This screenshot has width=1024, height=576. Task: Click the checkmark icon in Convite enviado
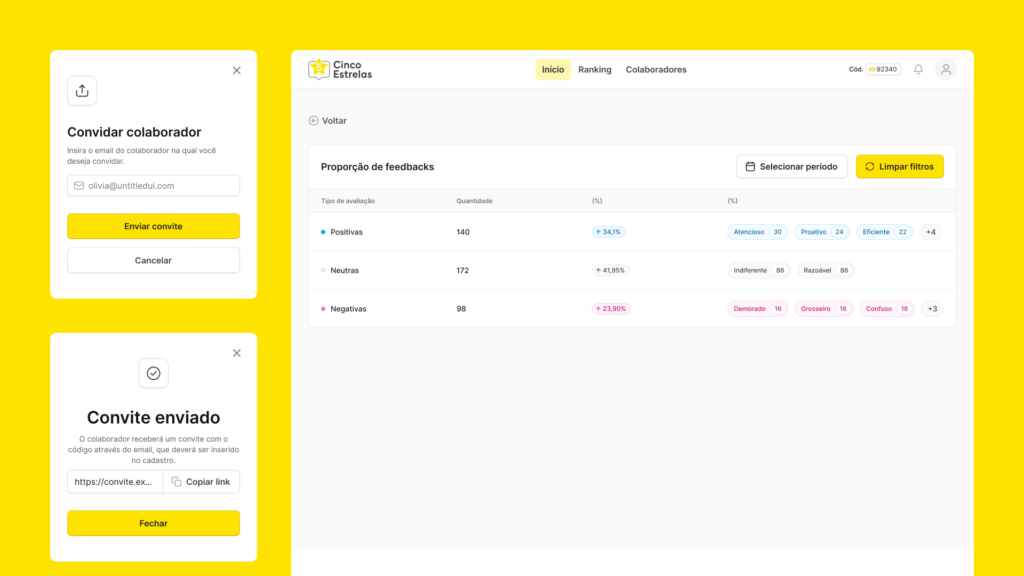pos(153,373)
